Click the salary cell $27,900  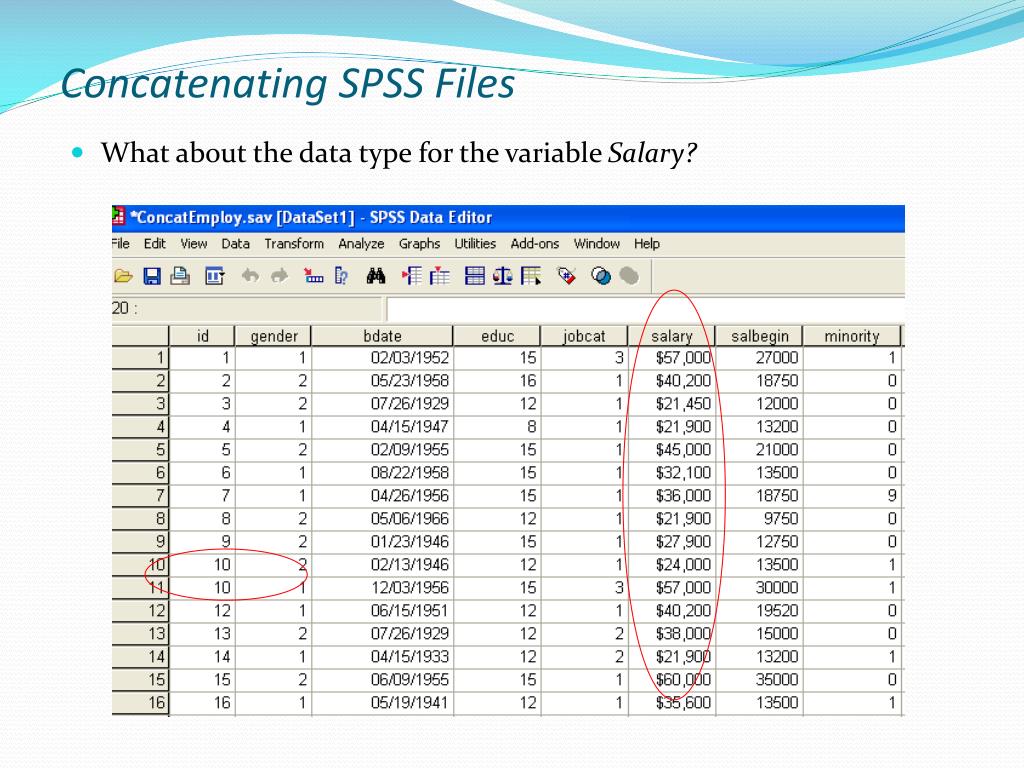pos(671,542)
